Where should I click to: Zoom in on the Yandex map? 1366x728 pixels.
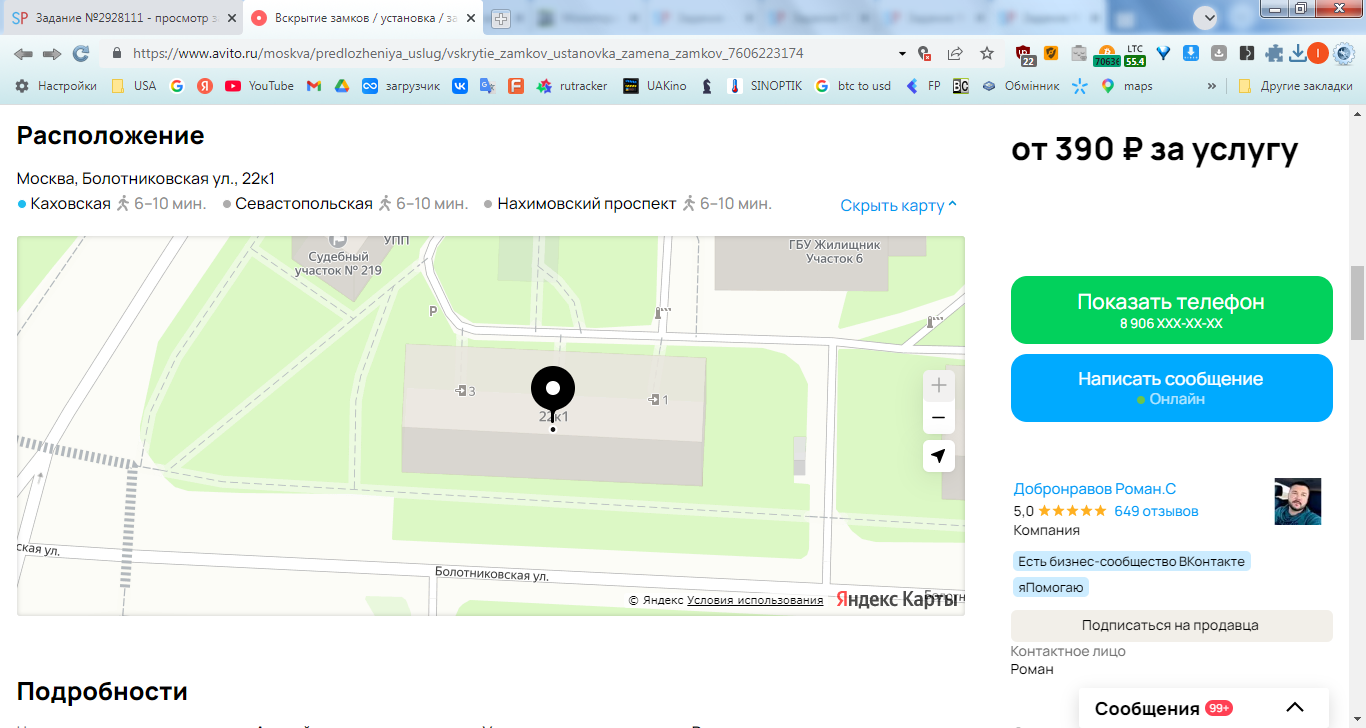tap(938, 385)
